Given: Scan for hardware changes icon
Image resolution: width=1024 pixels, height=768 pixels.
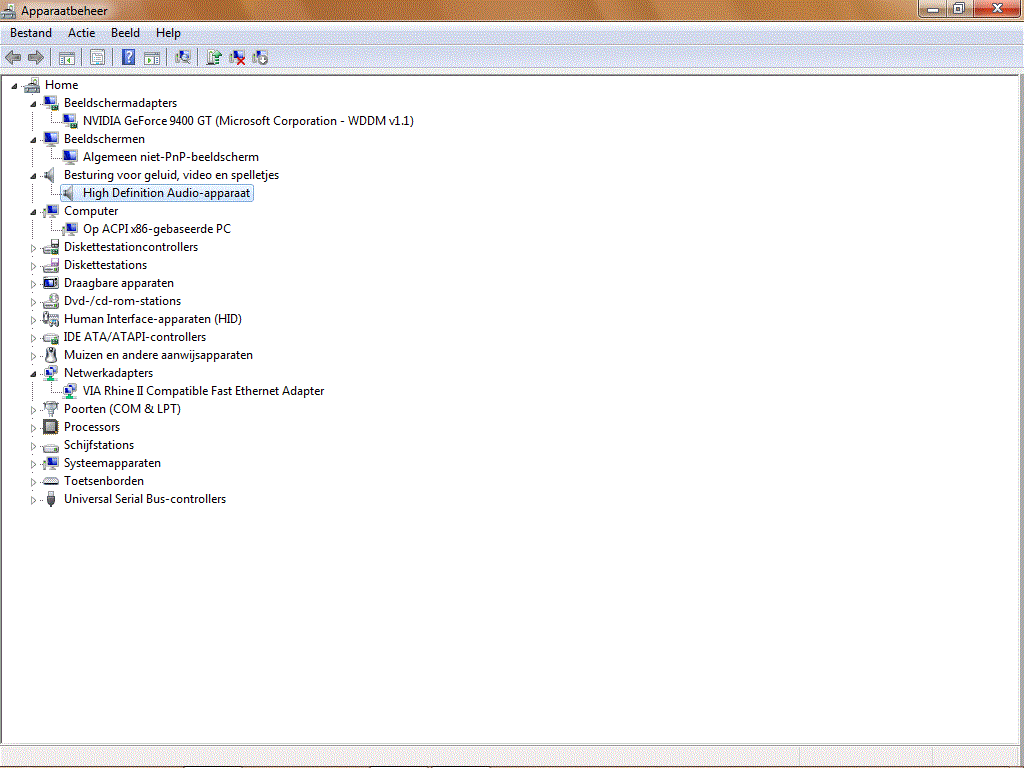Looking at the screenshot, I should [183, 57].
